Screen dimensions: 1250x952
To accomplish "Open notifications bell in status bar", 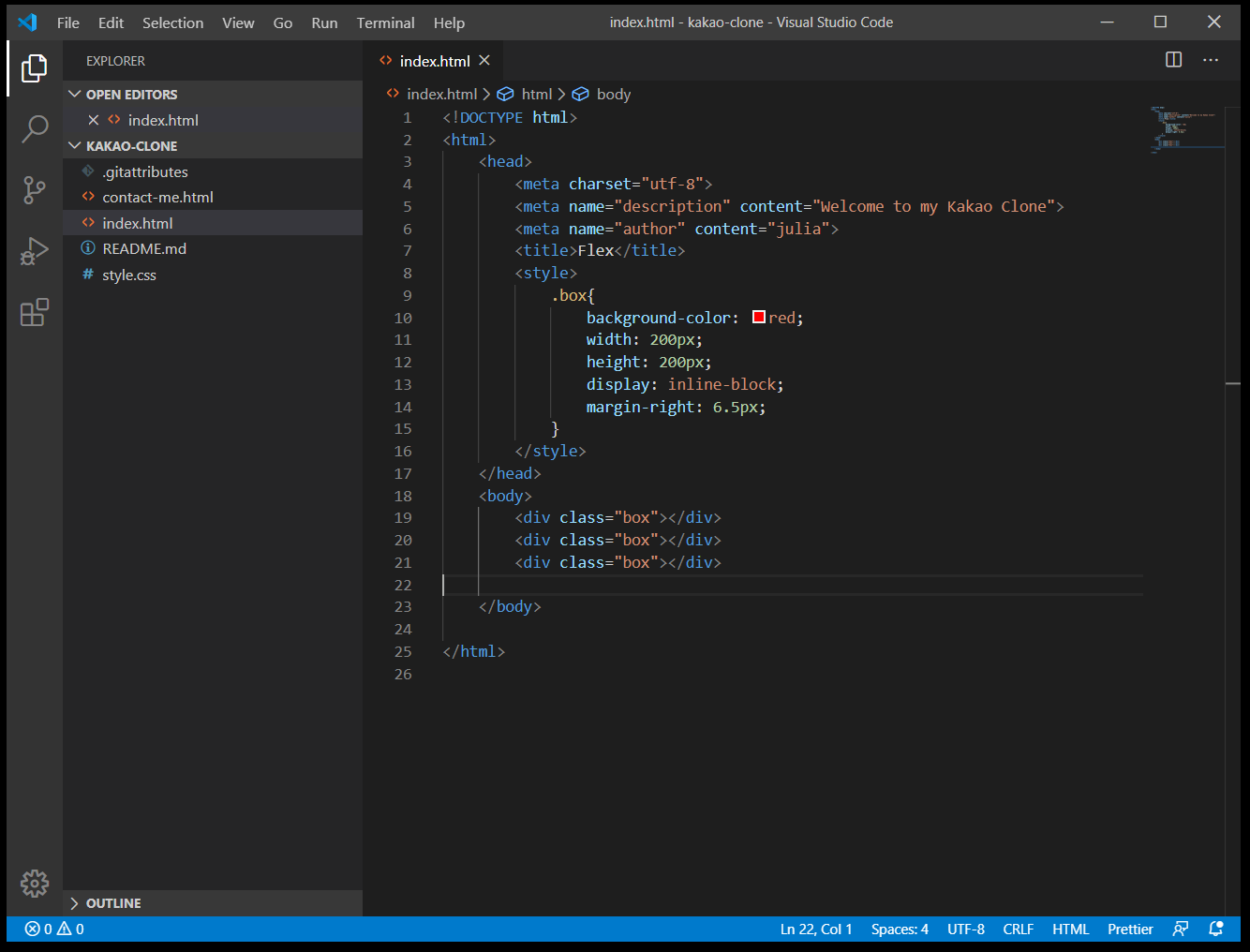I will (1216, 929).
